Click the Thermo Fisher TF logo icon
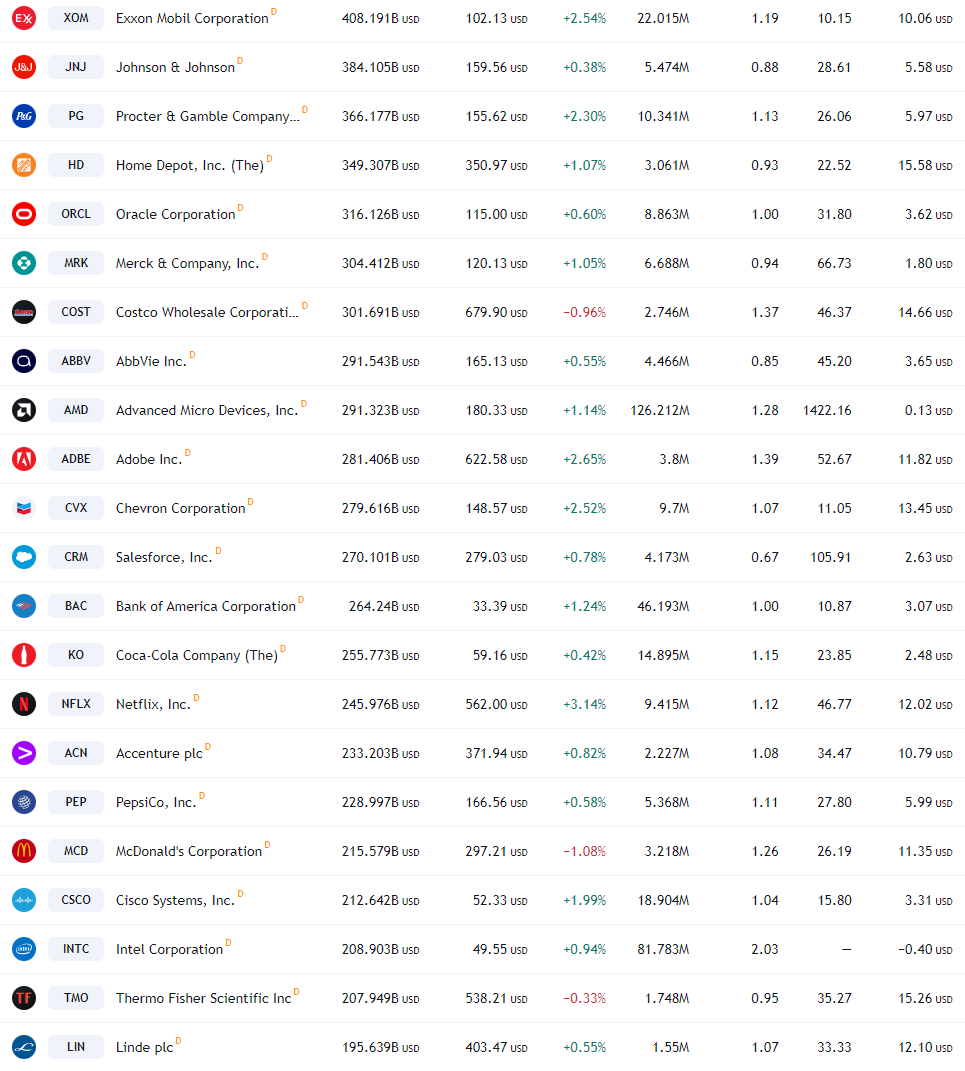The image size is (965, 1071). tap(24, 998)
